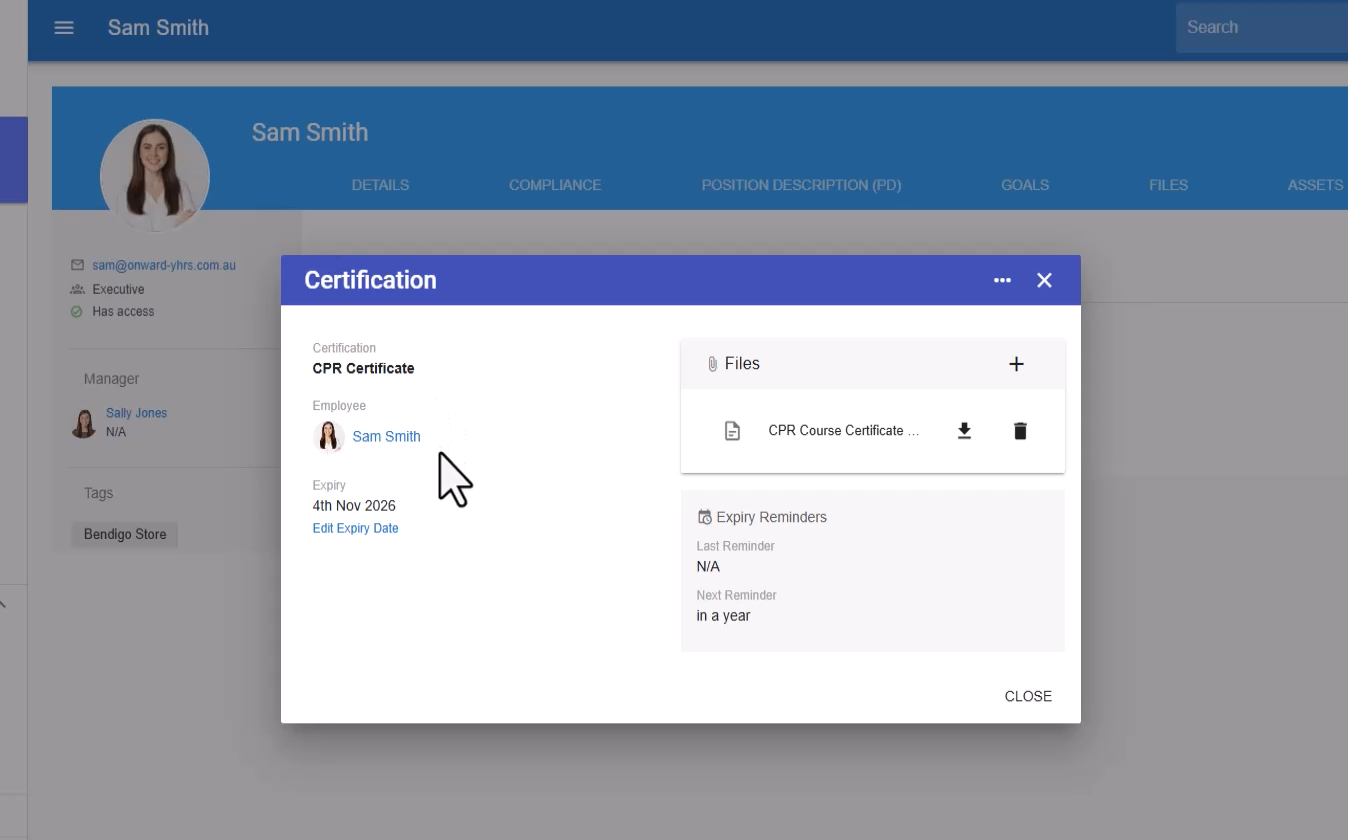Download the CPR Course Certificate file
The width and height of the screenshot is (1348, 840).
click(964, 431)
